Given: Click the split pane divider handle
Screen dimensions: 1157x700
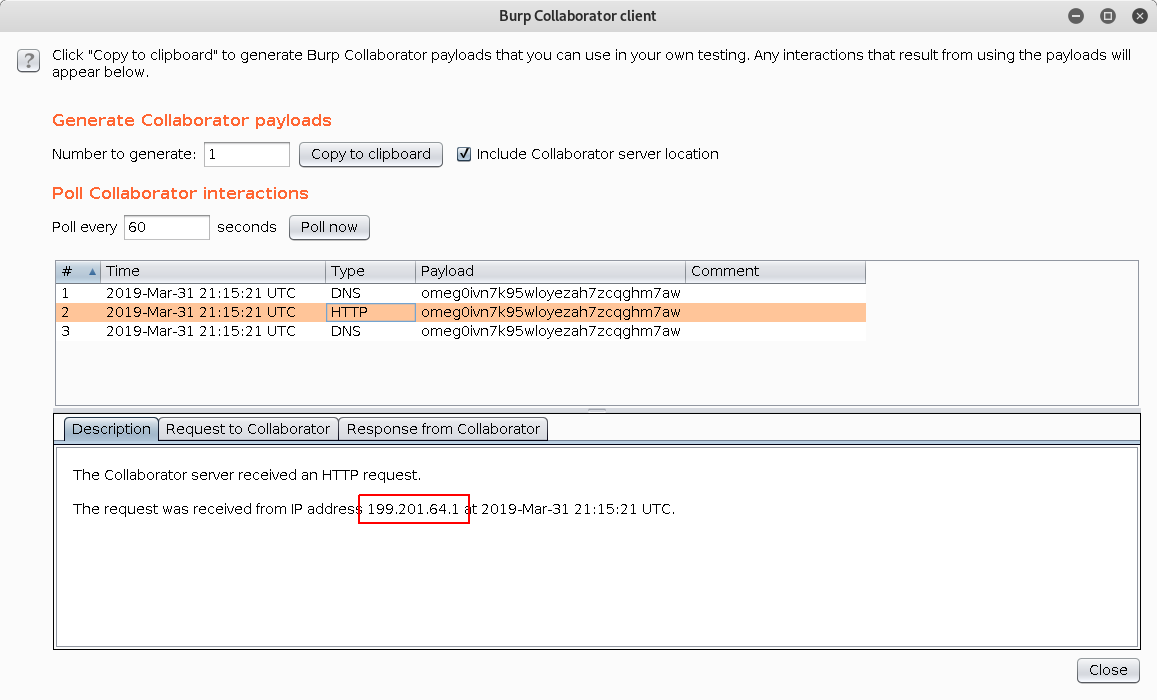Looking at the screenshot, I should pyautogui.click(x=597, y=409).
